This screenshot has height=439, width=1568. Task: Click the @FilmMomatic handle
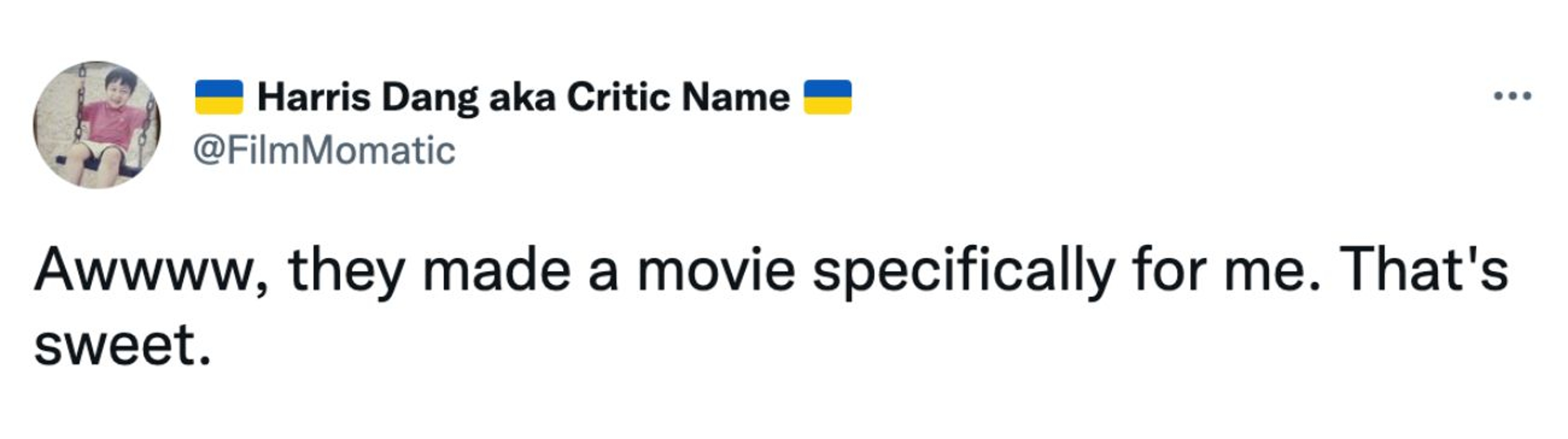coord(324,150)
